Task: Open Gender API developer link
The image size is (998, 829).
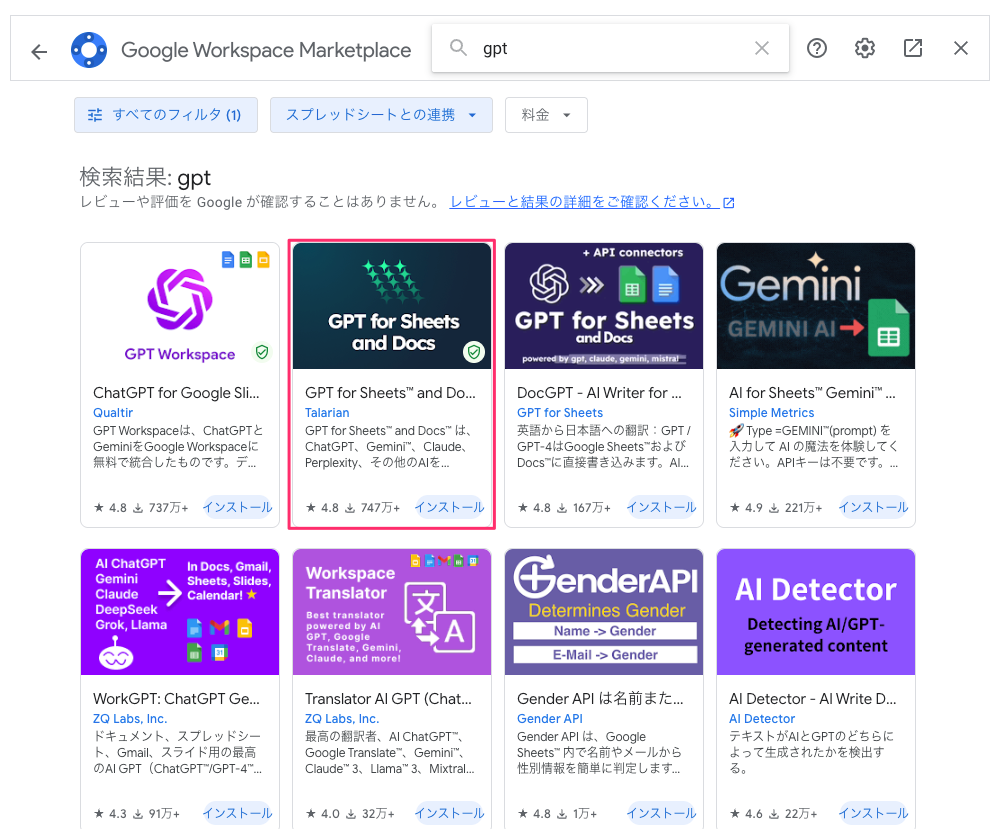Action: (x=550, y=718)
